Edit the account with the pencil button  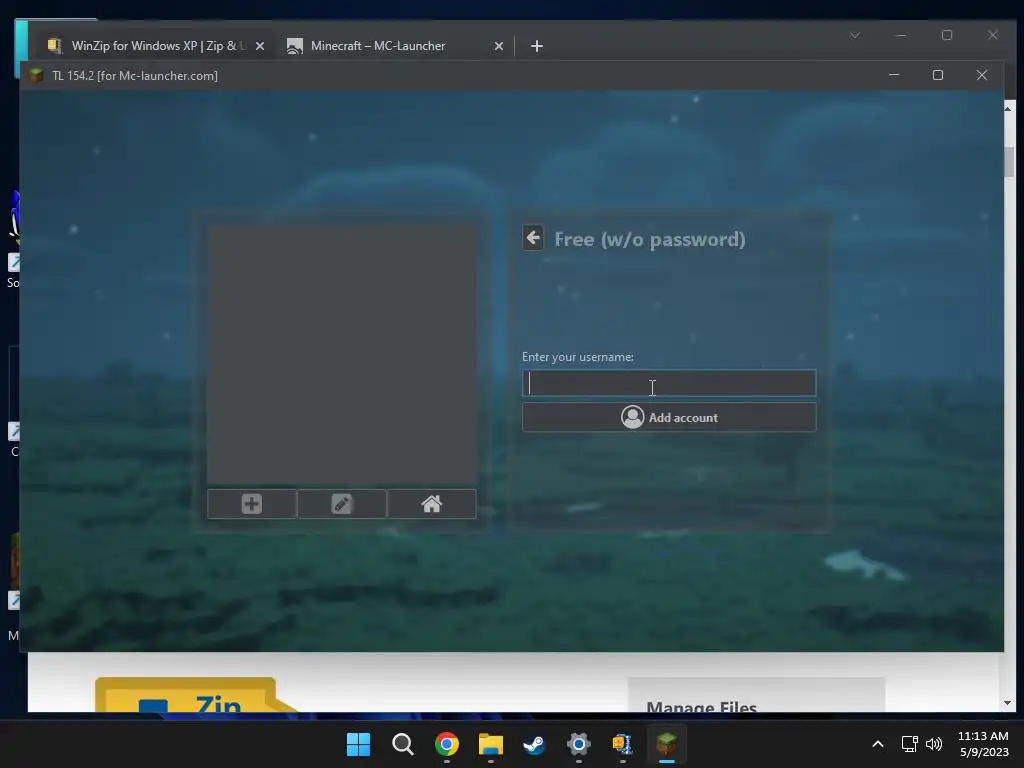pos(342,504)
